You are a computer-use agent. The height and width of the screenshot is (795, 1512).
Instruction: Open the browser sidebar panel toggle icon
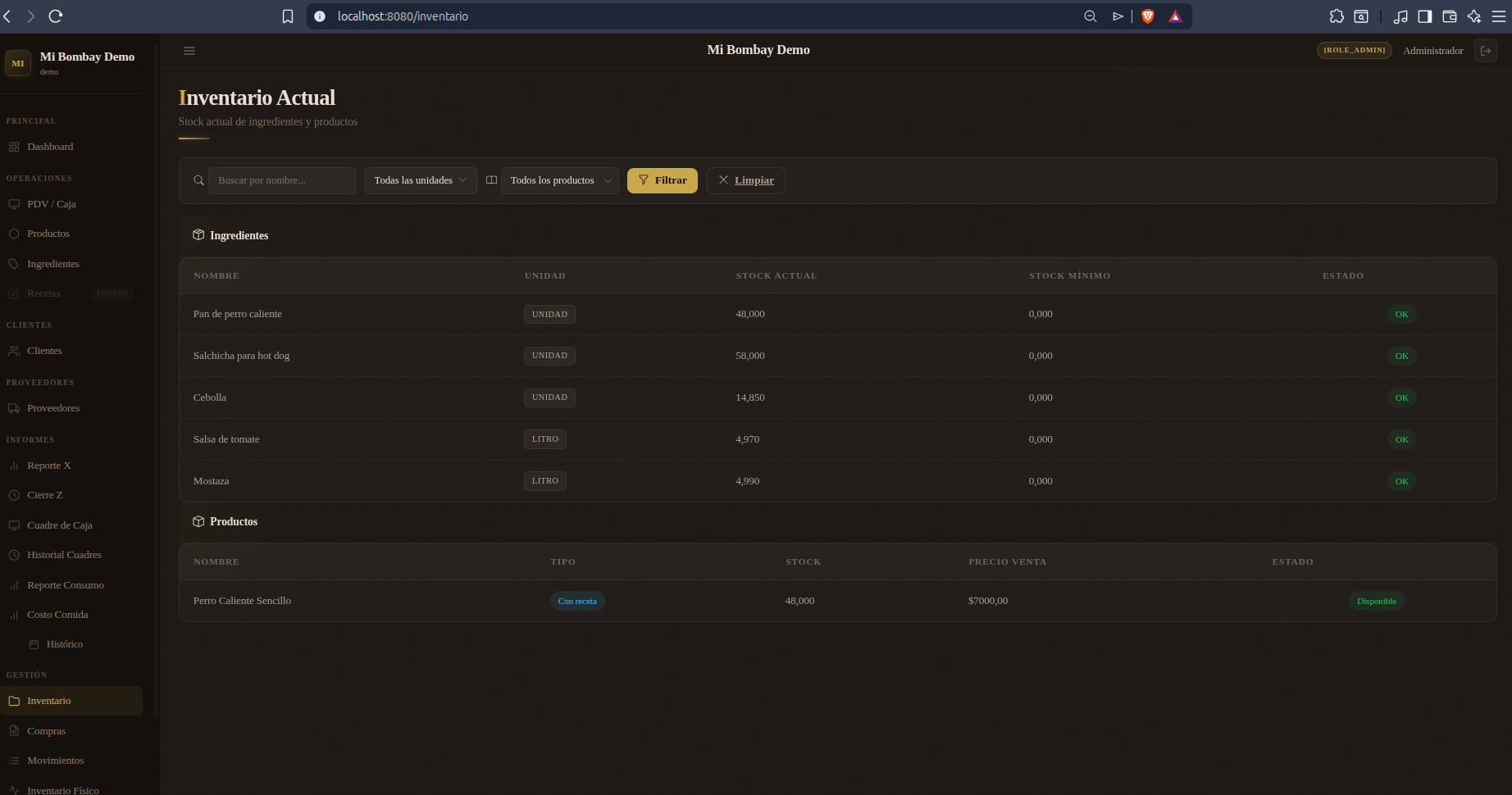coord(1425,16)
